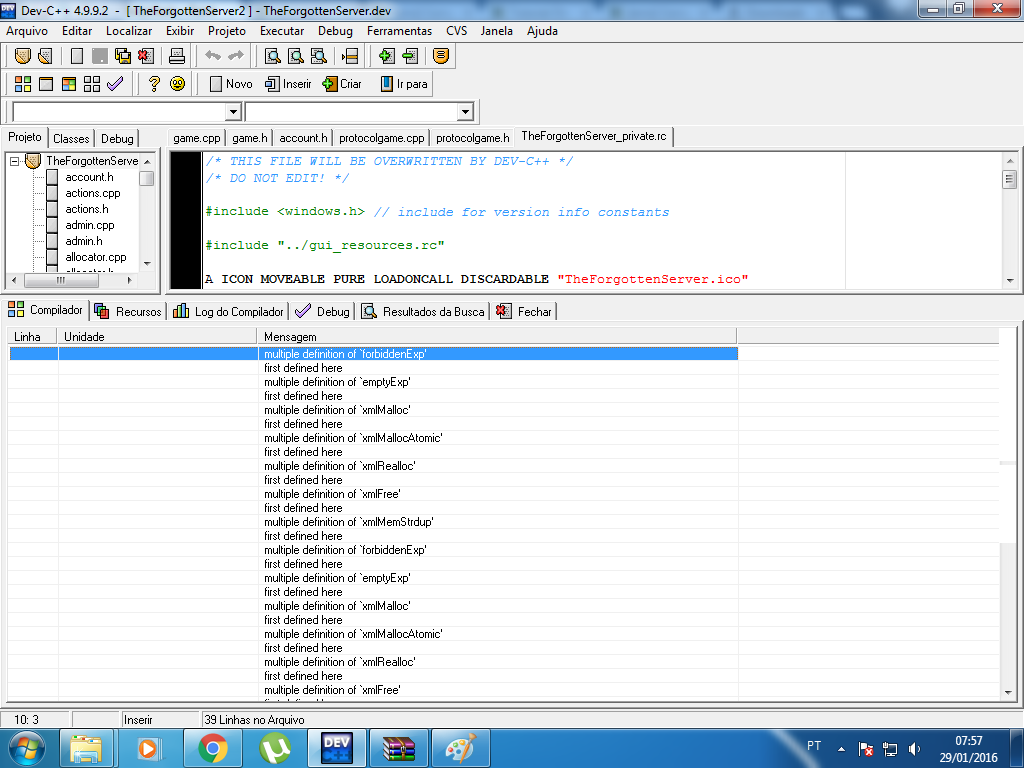
Task: Select highlighted `forbiddenExp' error row
Action: click(373, 354)
